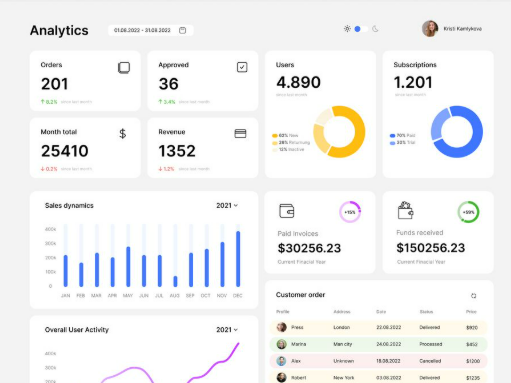Screen dimensions: 511x383
Task: Click the 30% Trial legend swatch
Action: tap(392, 143)
